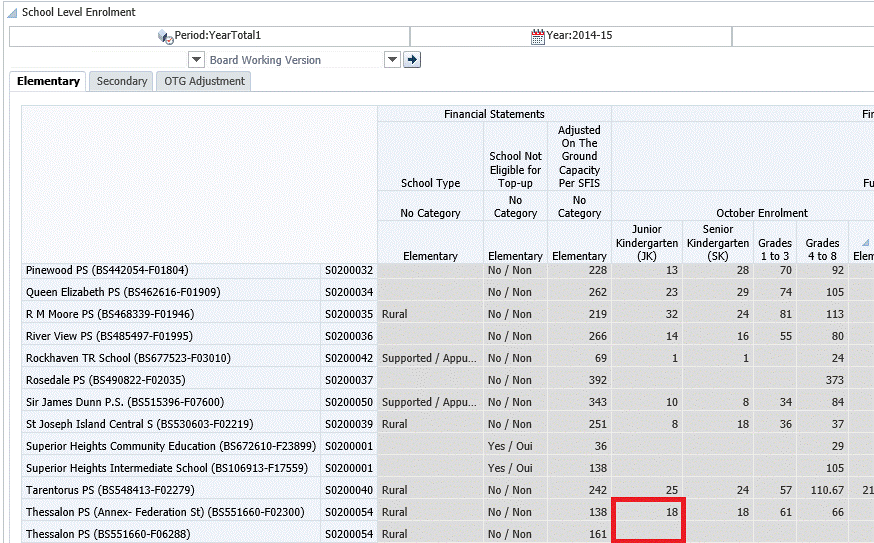Select the Pinewood PS row header

pos(107,270)
